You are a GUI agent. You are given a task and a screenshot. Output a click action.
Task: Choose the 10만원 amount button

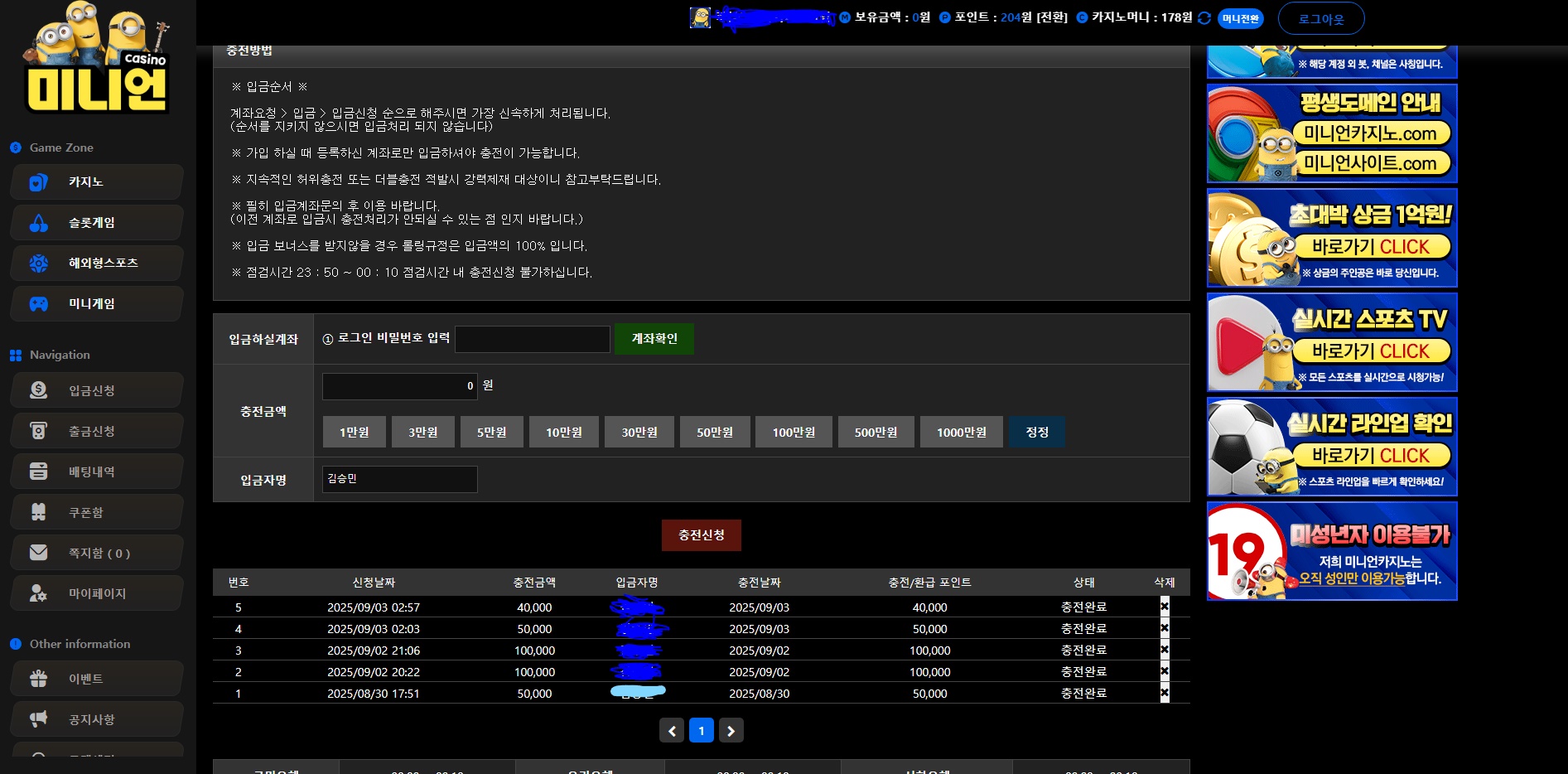tap(563, 433)
